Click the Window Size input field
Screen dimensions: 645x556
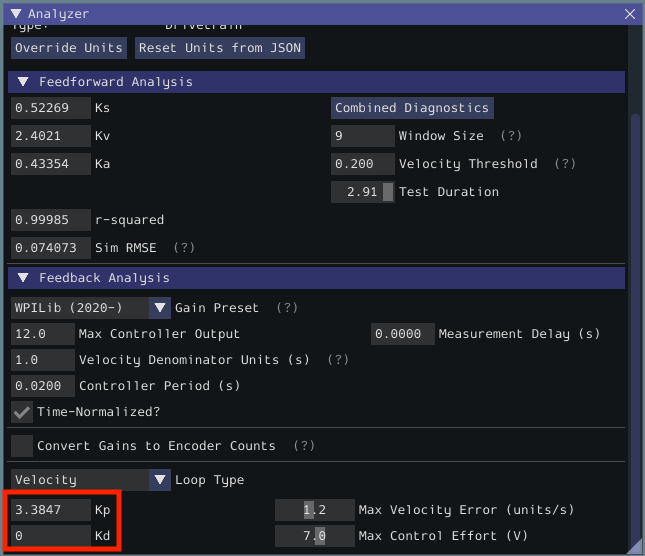click(x=363, y=136)
